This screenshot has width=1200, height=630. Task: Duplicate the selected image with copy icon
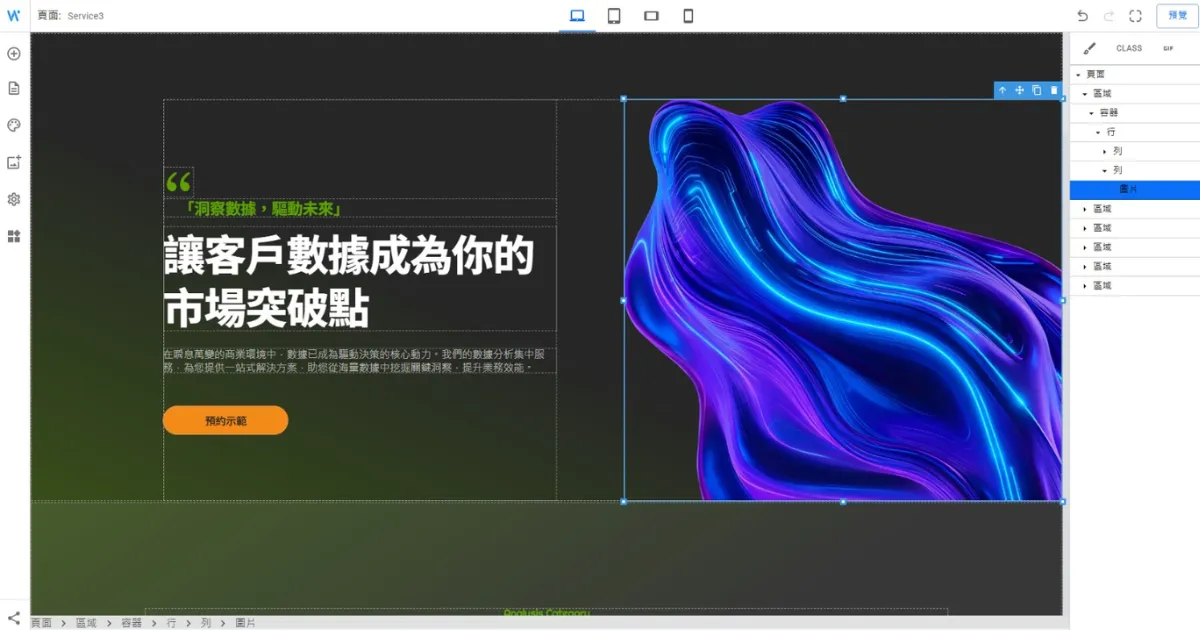point(1037,90)
